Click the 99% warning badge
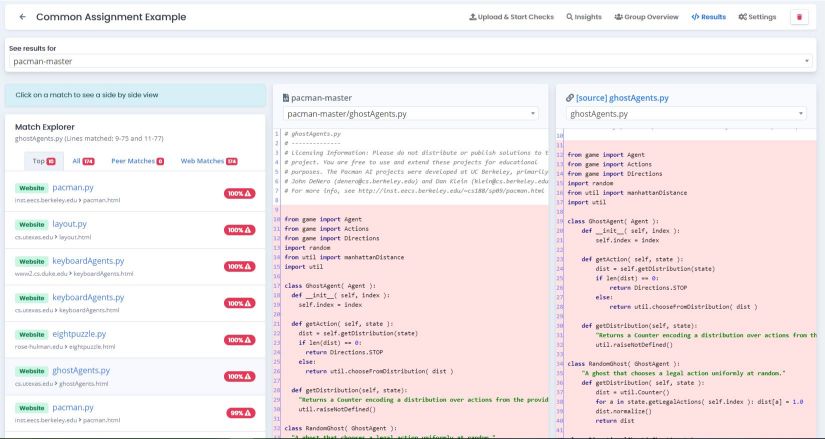This screenshot has width=825, height=439. [241, 413]
